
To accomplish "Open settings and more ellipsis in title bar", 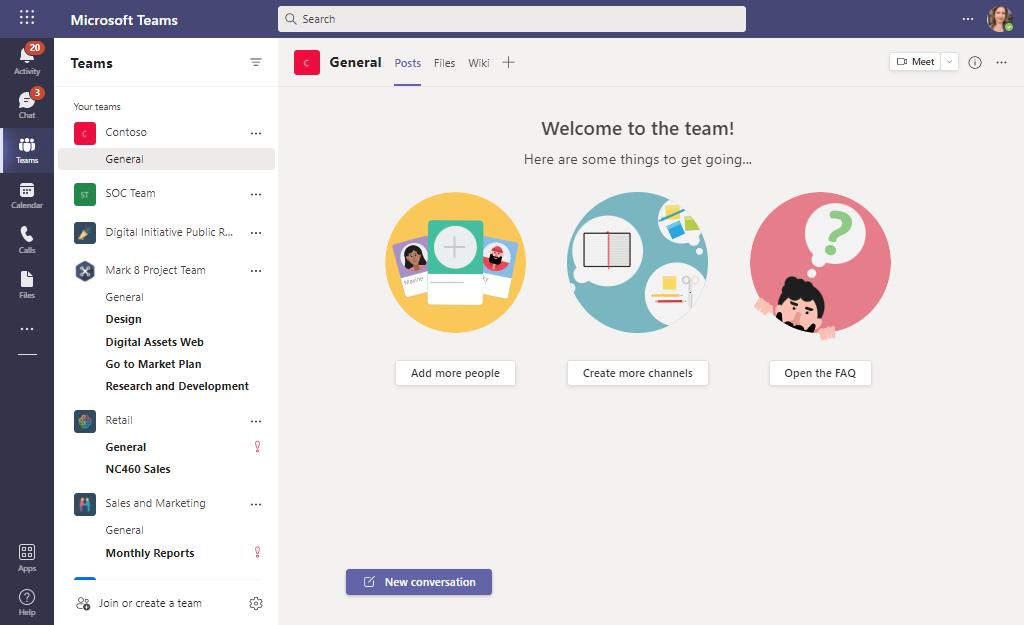I will [x=968, y=19].
